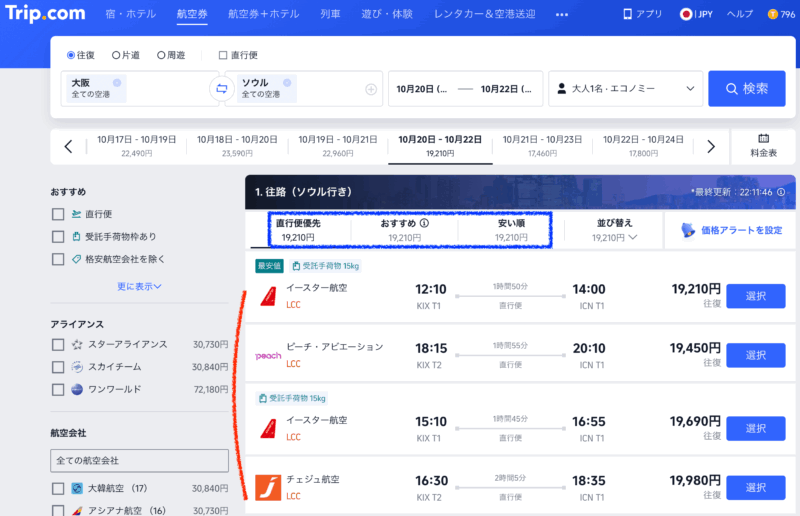Click Eastar Jet logo on 15:10 flight
The image size is (800, 516).
tap(268, 429)
